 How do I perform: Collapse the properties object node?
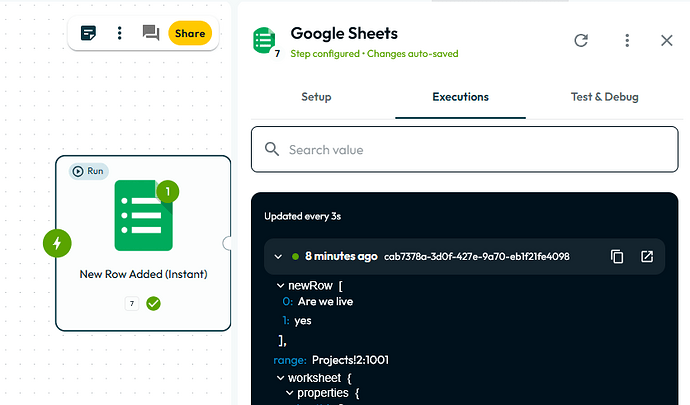[x=290, y=393]
